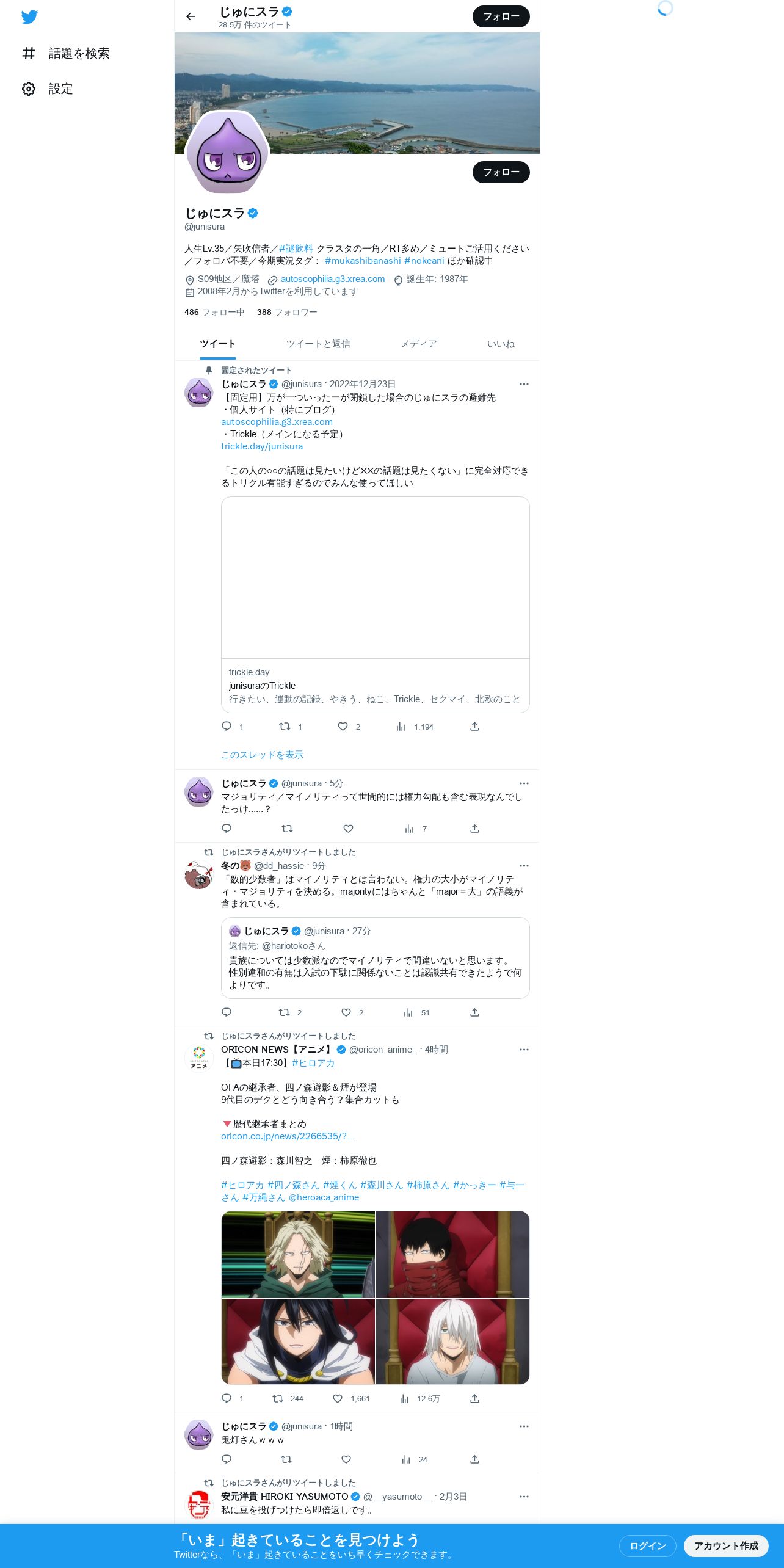
Task: Open more menu on 冬の tweet
Action: pos(524,866)
